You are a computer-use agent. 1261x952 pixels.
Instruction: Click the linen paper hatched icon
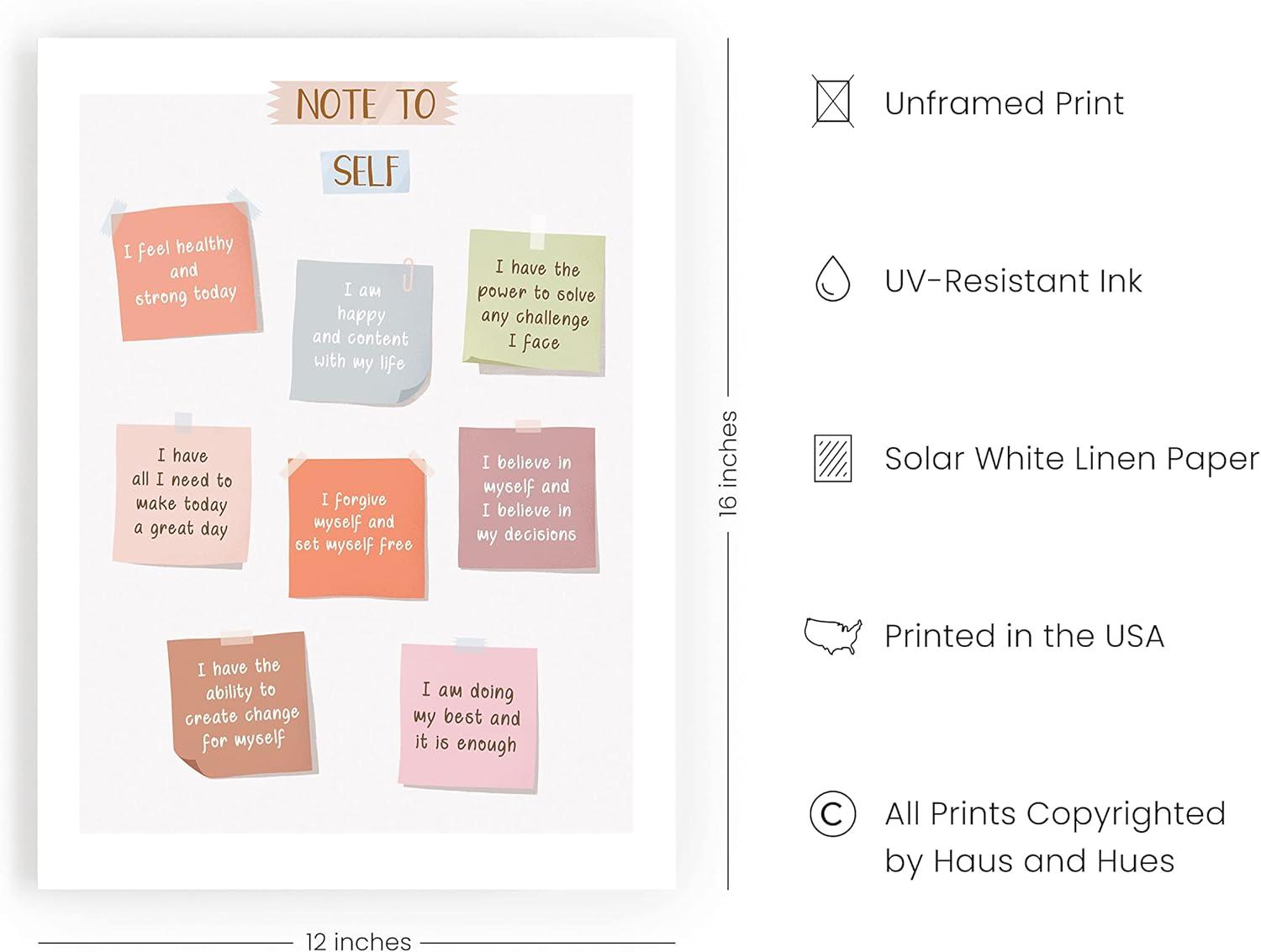(832, 458)
